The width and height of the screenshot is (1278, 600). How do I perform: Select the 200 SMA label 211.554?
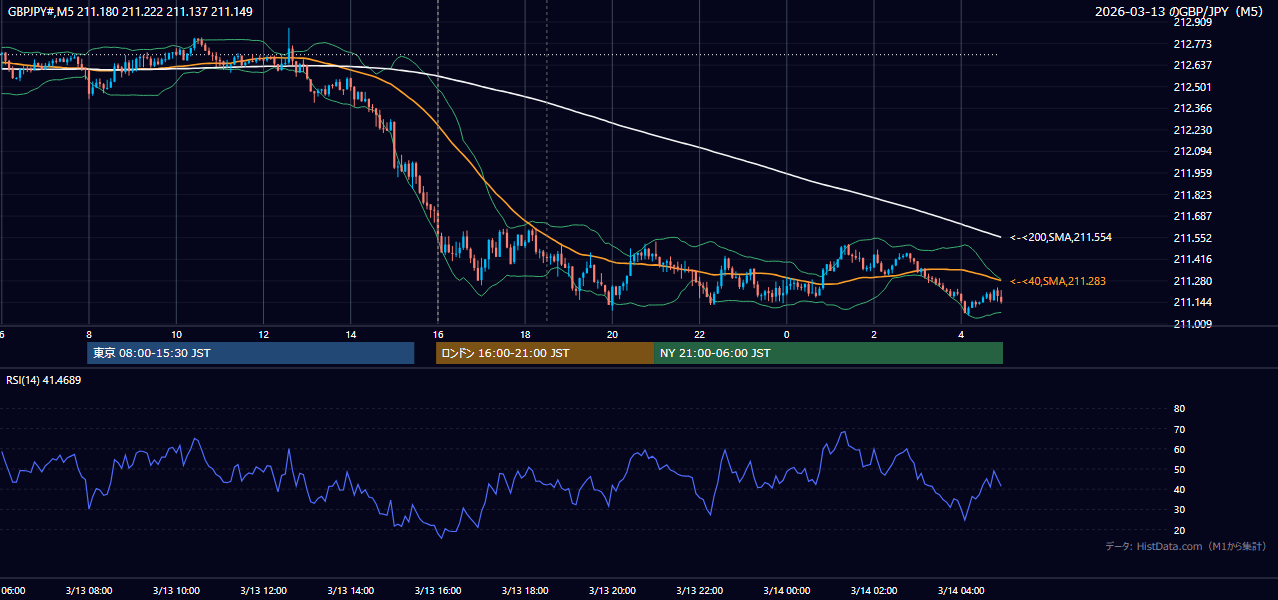(1061, 238)
